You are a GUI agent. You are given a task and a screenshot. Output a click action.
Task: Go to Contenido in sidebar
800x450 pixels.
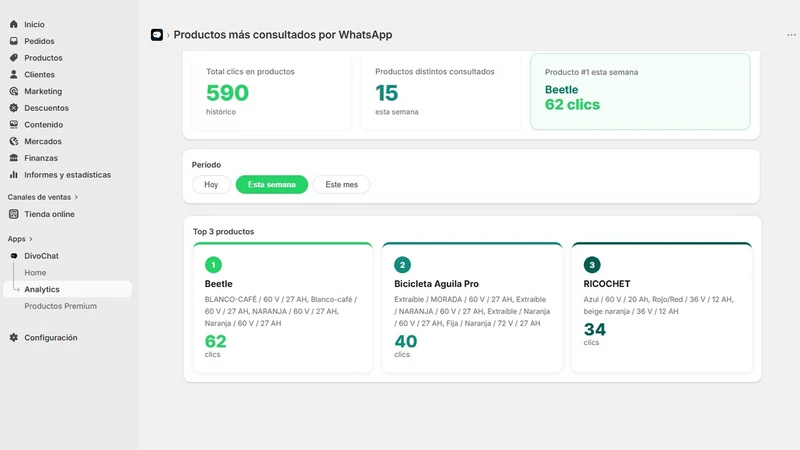pyautogui.click(x=44, y=124)
